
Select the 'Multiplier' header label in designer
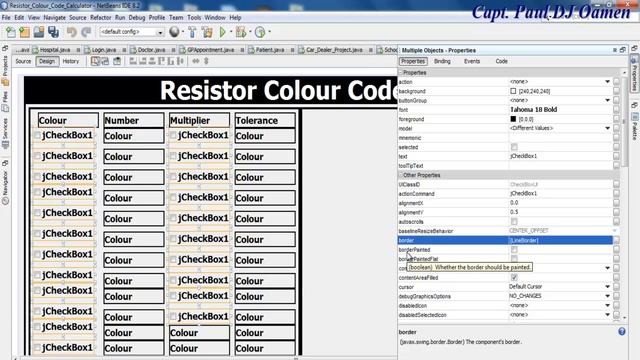click(x=199, y=120)
